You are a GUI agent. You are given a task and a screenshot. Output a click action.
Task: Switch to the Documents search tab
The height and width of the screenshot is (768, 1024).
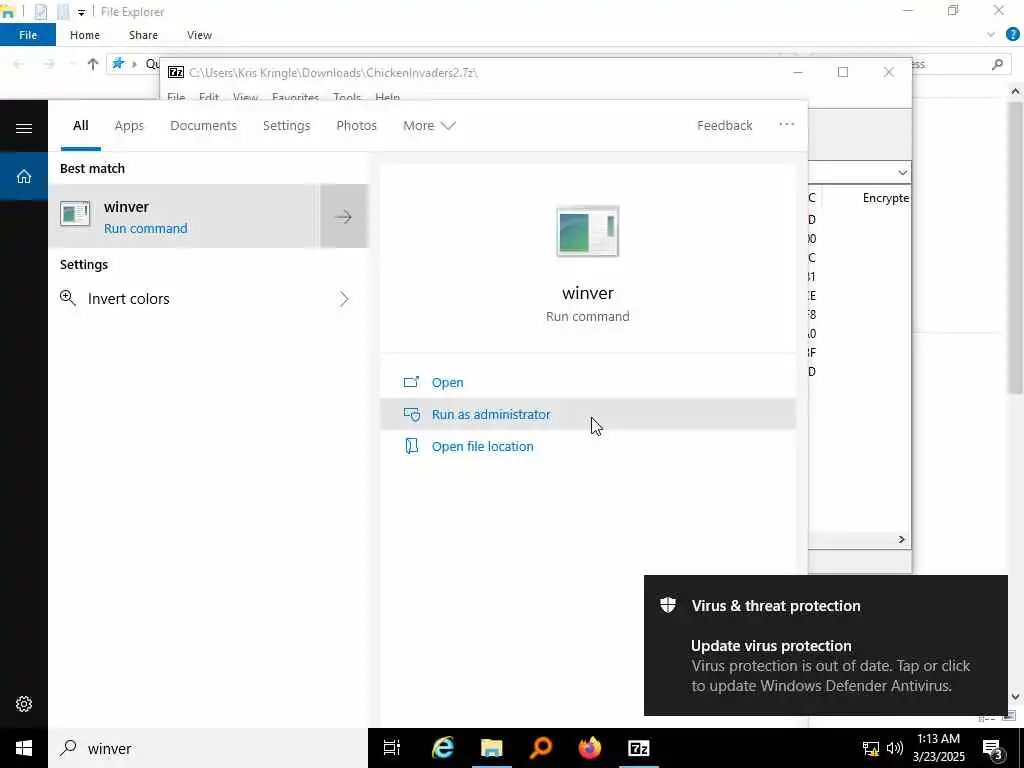pos(203,125)
